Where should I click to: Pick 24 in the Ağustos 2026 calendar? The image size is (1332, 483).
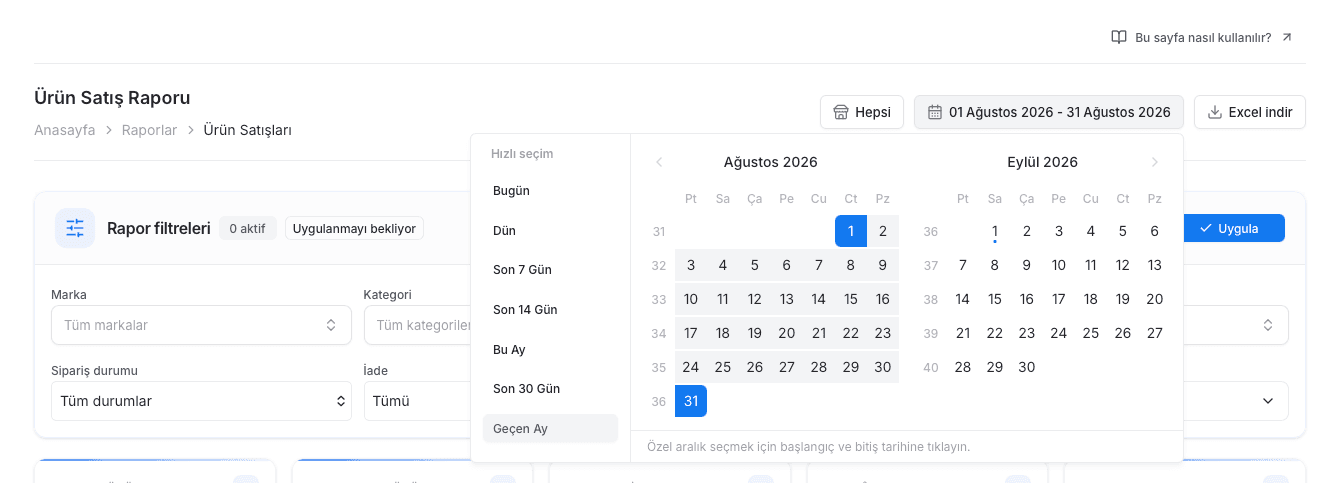click(x=691, y=367)
